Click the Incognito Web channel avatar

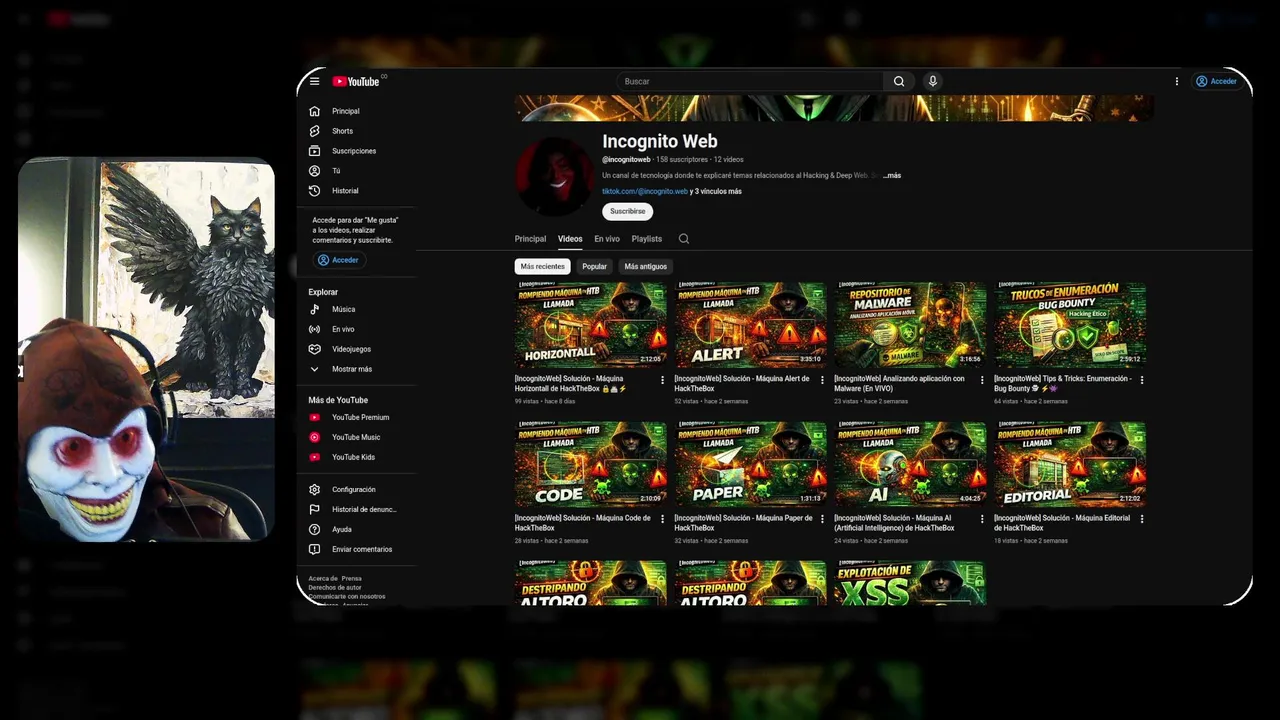[554, 176]
